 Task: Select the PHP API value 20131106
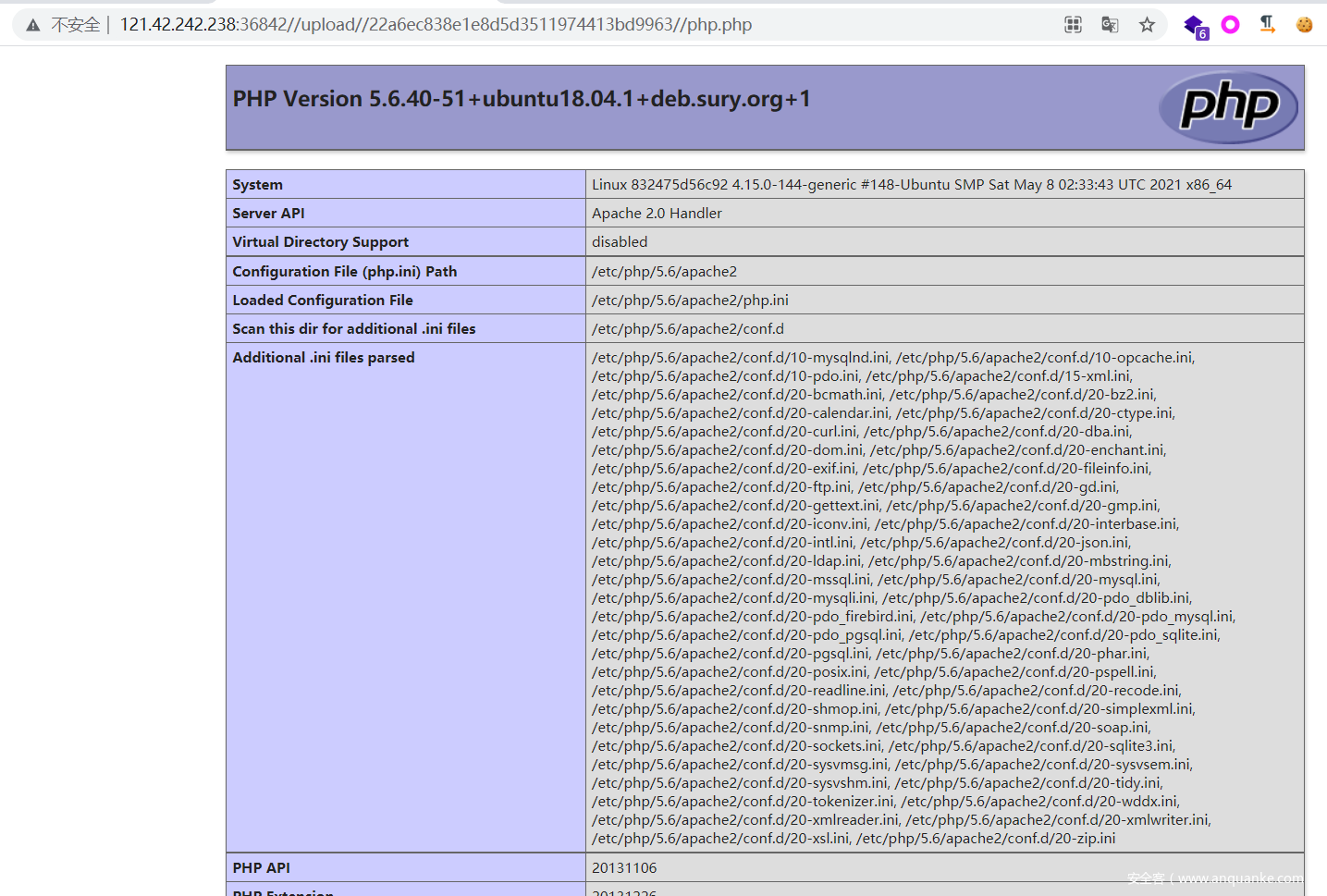click(x=624, y=868)
